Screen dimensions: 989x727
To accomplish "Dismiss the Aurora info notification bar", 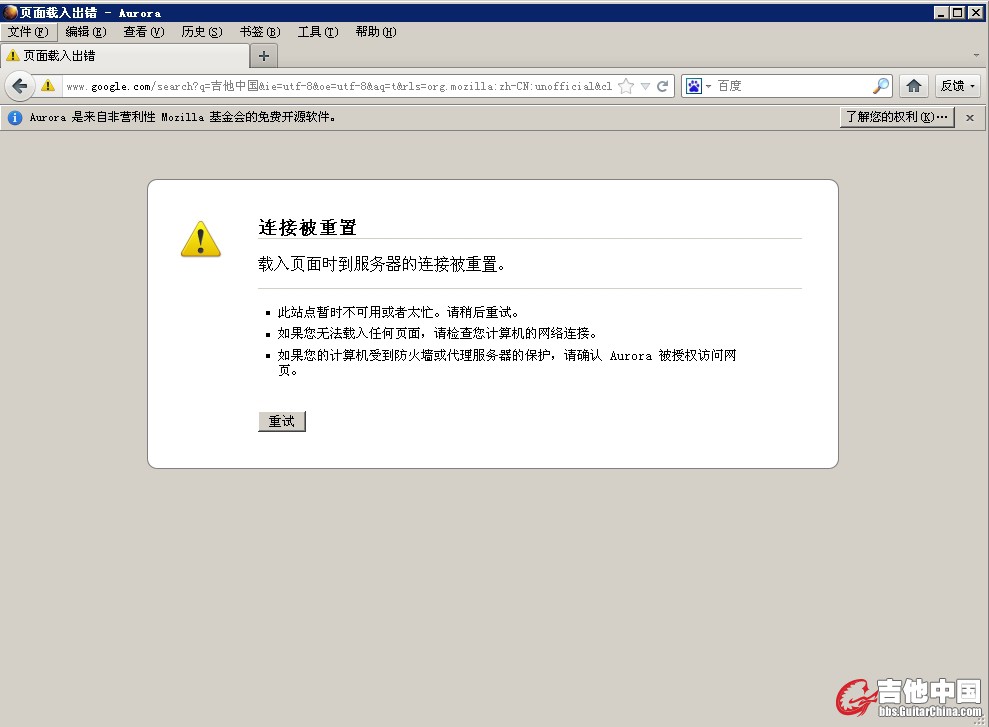I will (x=969, y=118).
